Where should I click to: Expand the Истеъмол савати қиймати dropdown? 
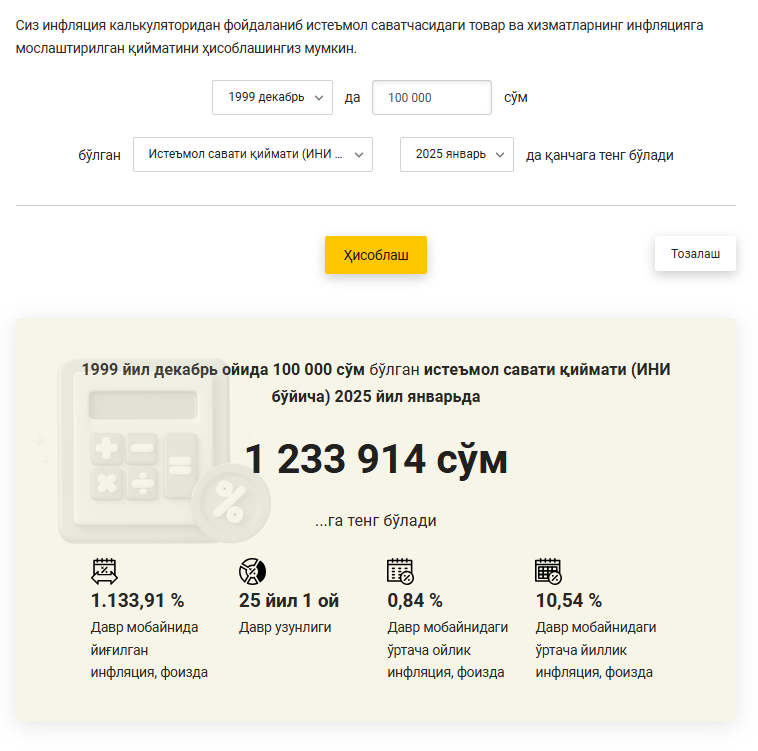(252, 154)
